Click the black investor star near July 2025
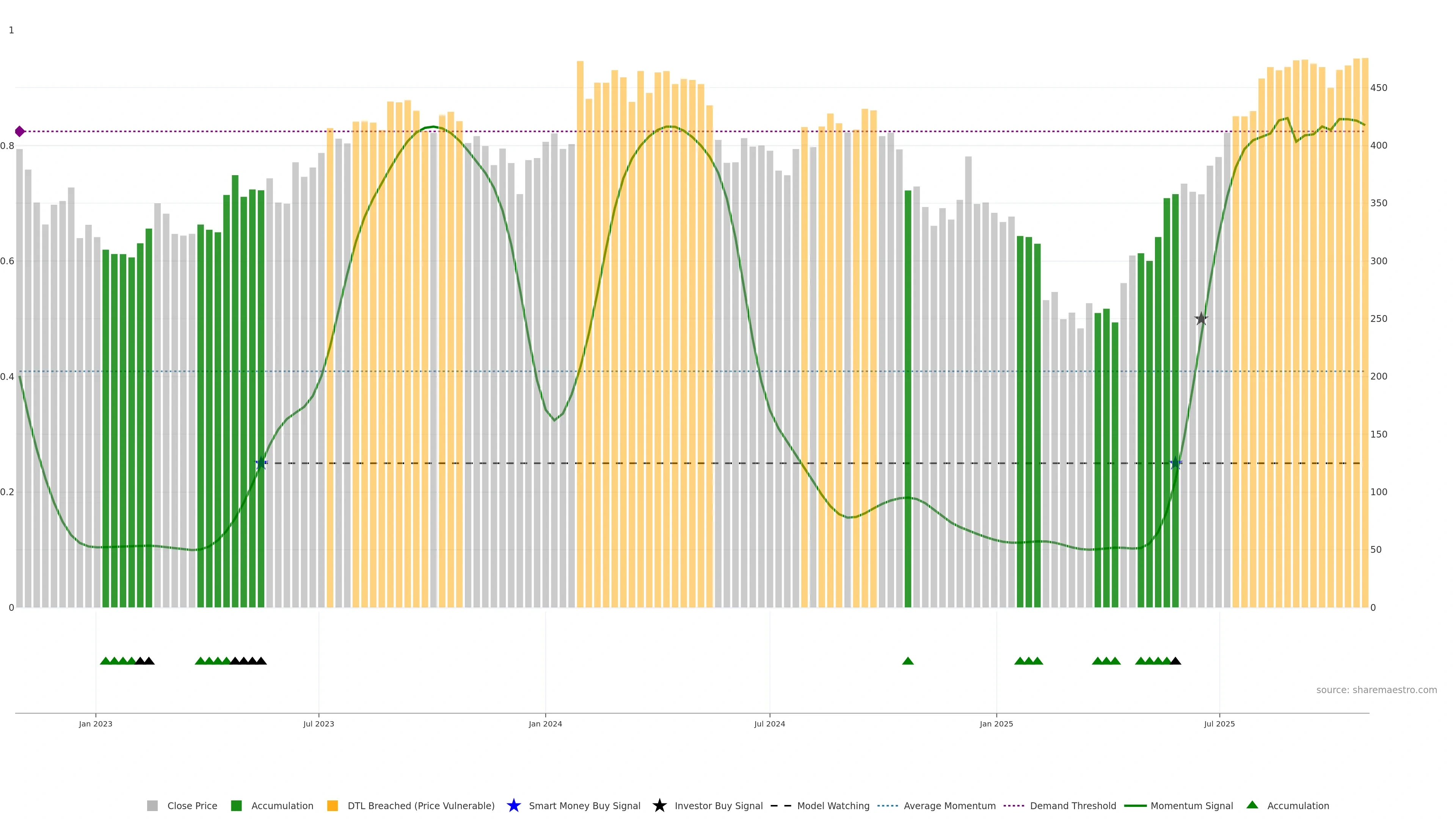 pyautogui.click(x=1201, y=319)
